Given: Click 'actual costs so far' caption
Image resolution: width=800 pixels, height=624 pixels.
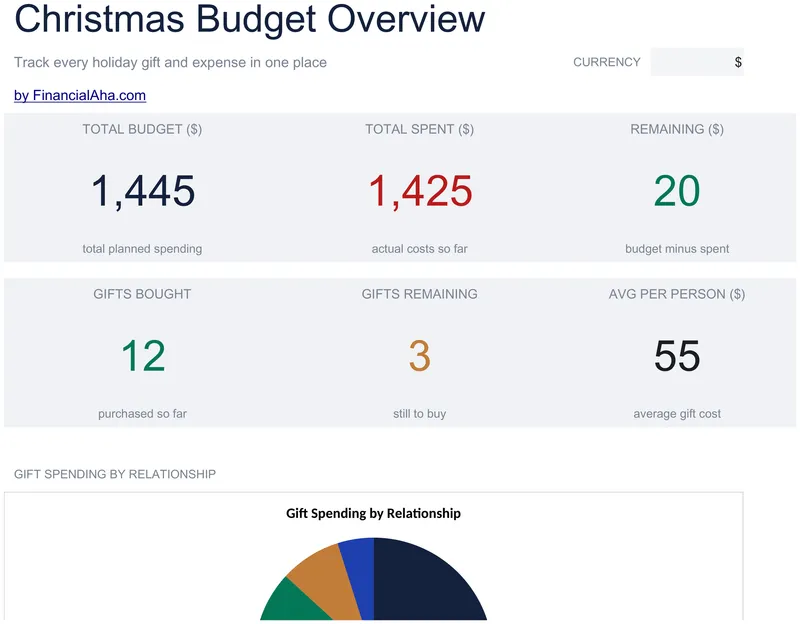Looking at the screenshot, I should (x=419, y=248).
